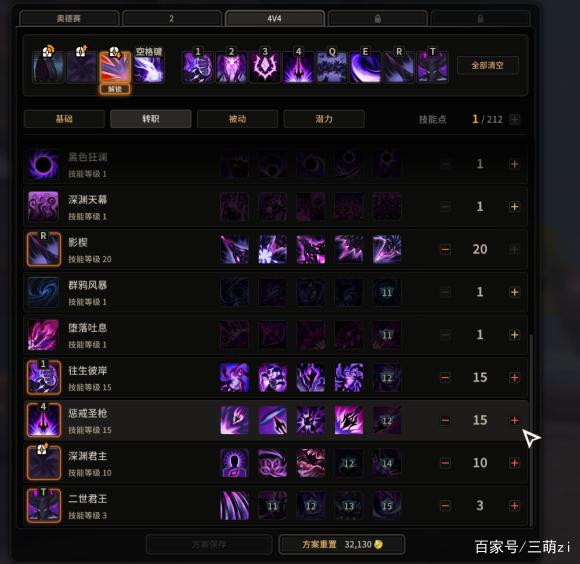Raise 二世君王 level with plus button
The width and height of the screenshot is (580, 564).
click(x=514, y=506)
